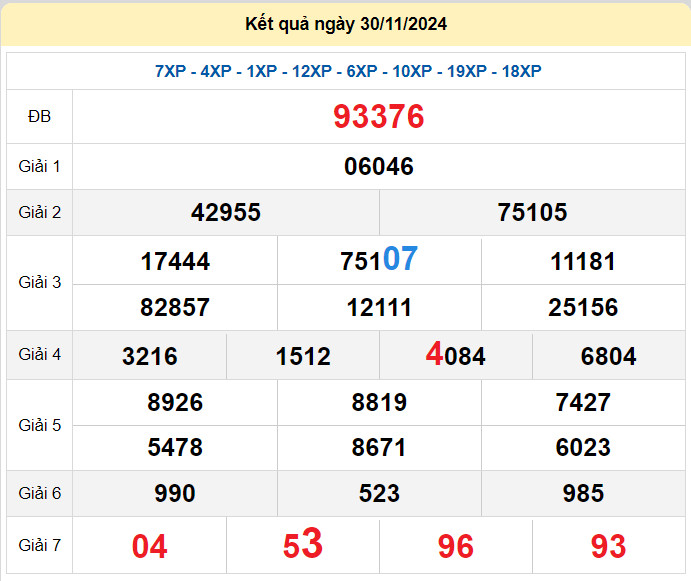Click the Giải 3 number 82857
This screenshot has width=691, height=581.
[175, 307]
